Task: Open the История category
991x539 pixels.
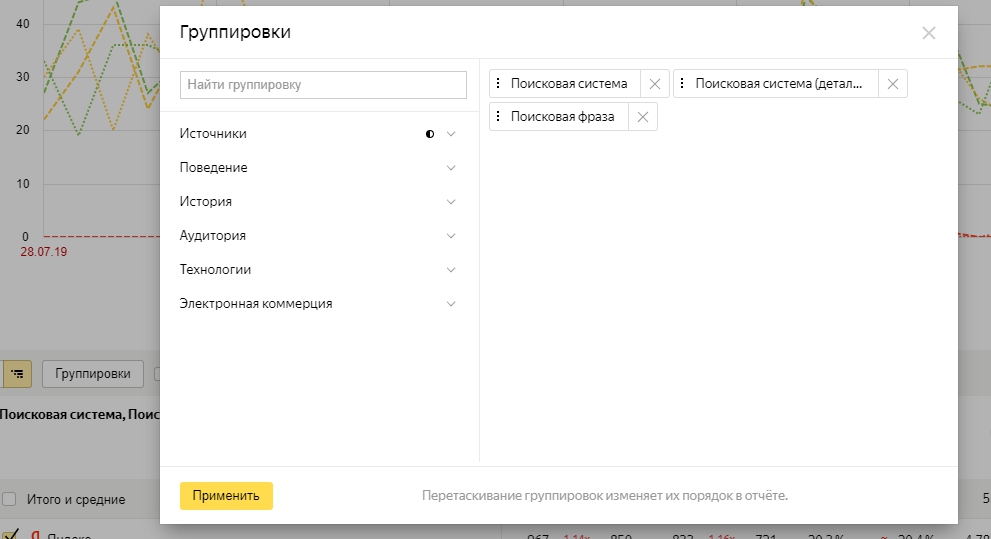Action: point(206,202)
